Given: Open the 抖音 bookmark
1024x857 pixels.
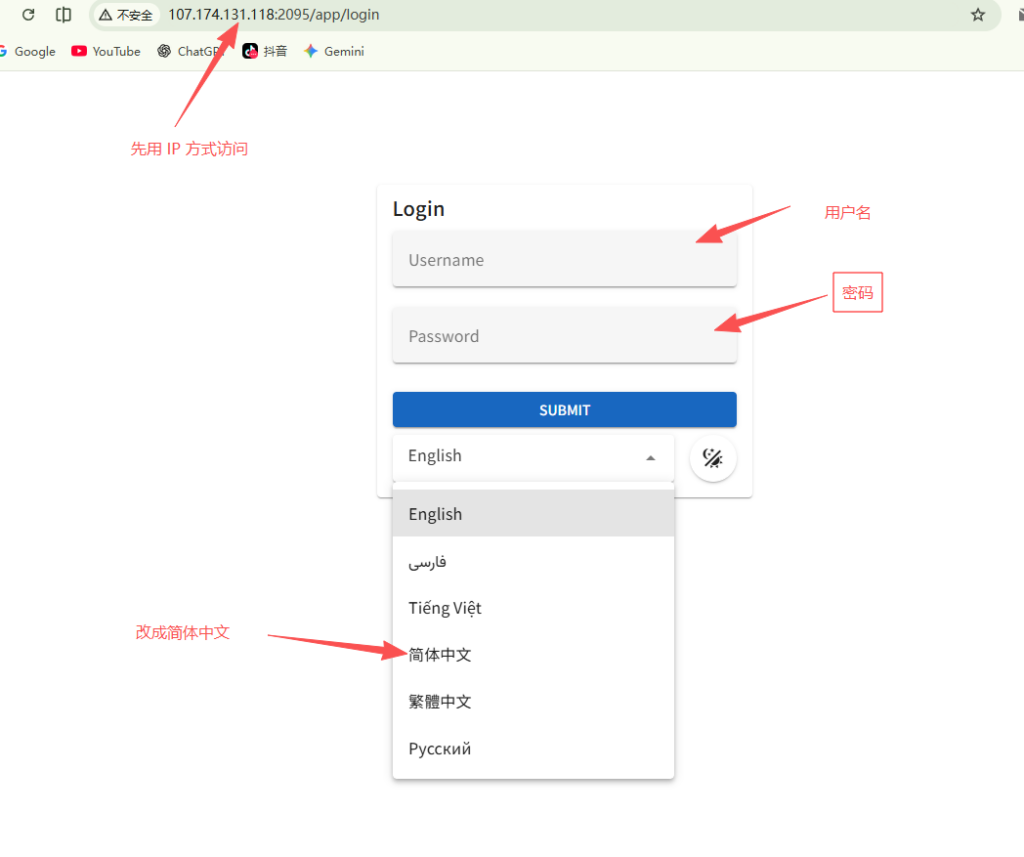Looking at the screenshot, I should click(x=265, y=51).
